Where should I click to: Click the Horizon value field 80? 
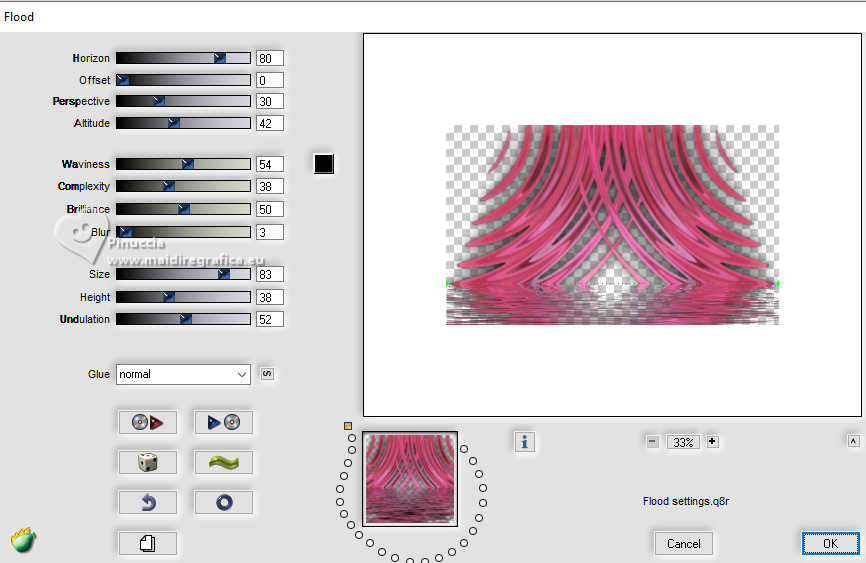tap(270, 58)
